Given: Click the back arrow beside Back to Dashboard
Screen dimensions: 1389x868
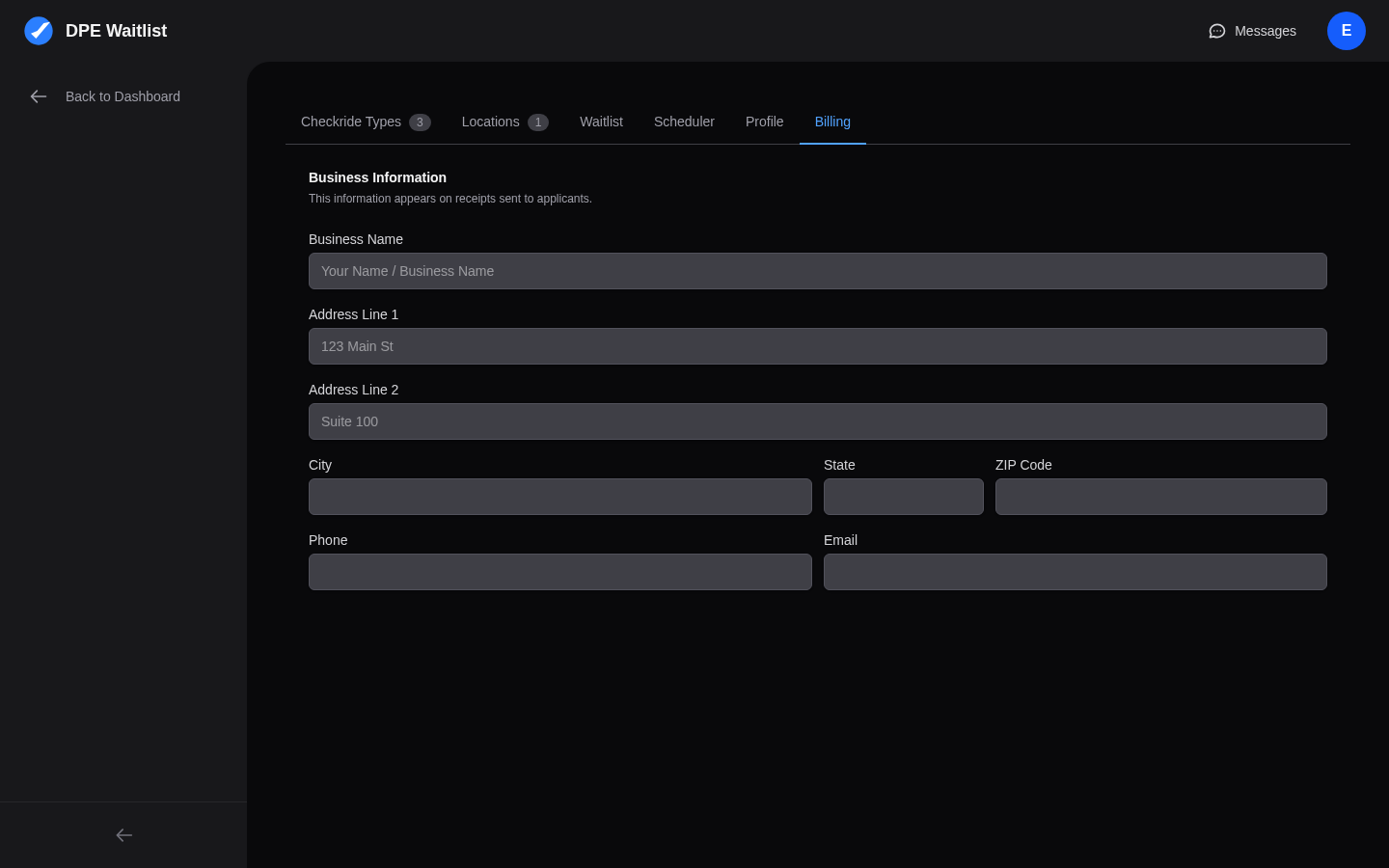Looking at the screenshot, I should pos(39,96).
